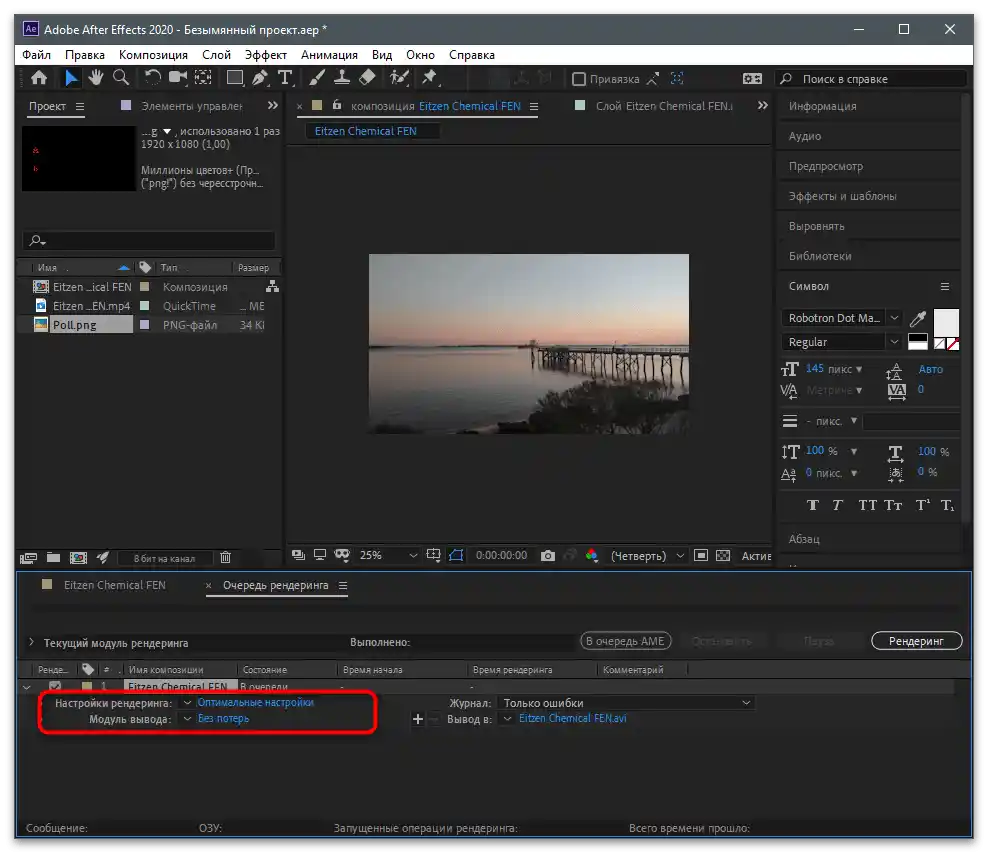Click the Project panel search field
Image resolution: width=988 pixels, height=853 pixels.
tap(149, 240)
